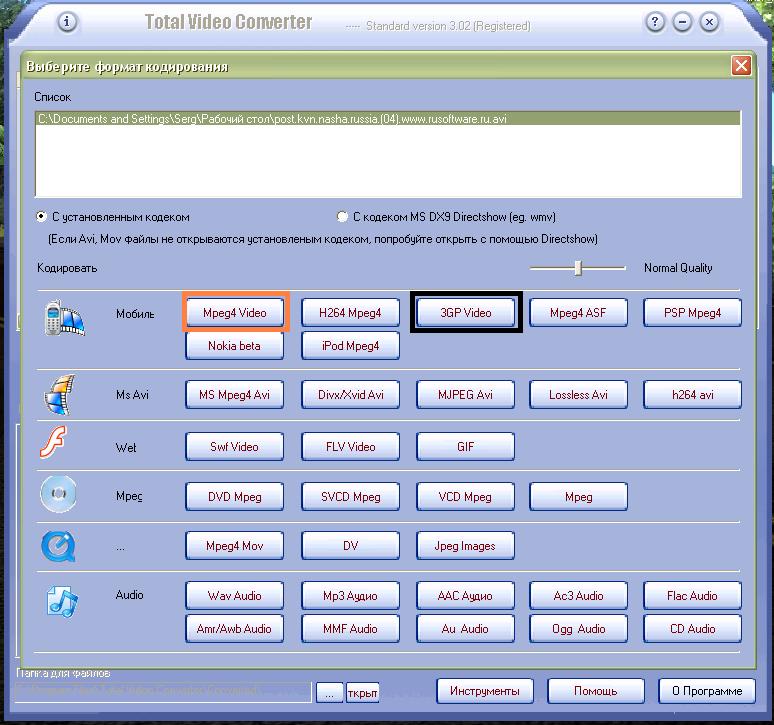Choose Ogg Audio format

tap(578, 628)
